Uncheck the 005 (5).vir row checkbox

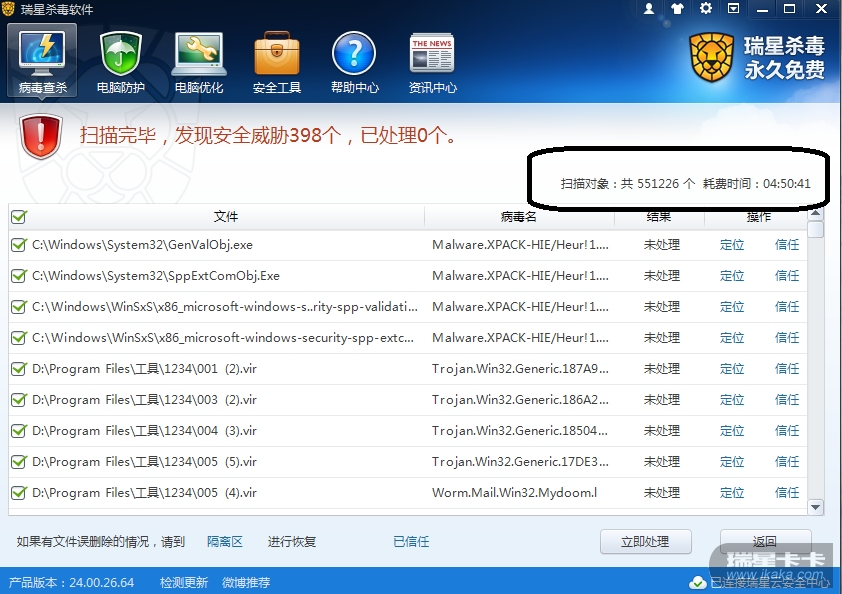(x=19, y=462)
